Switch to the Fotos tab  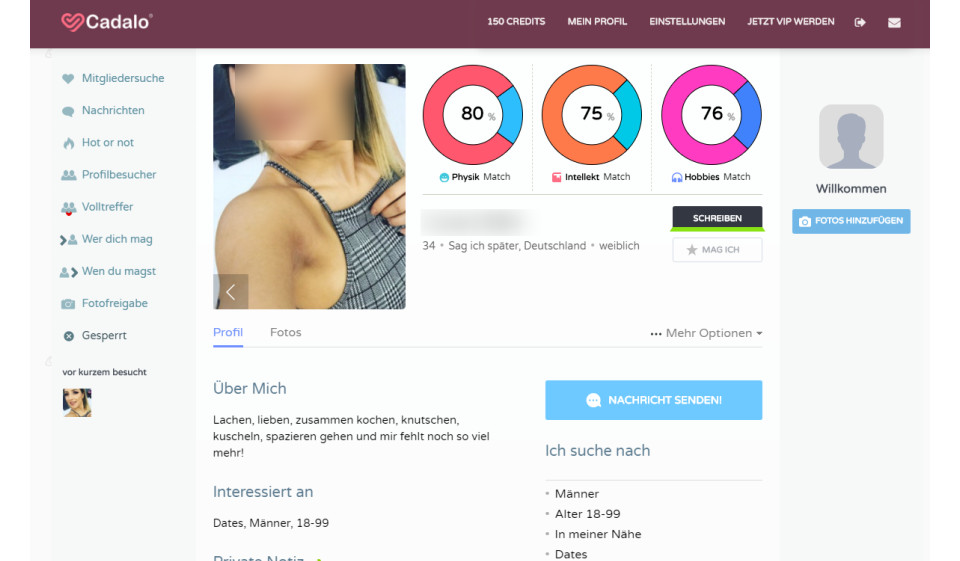click(285, 333)
